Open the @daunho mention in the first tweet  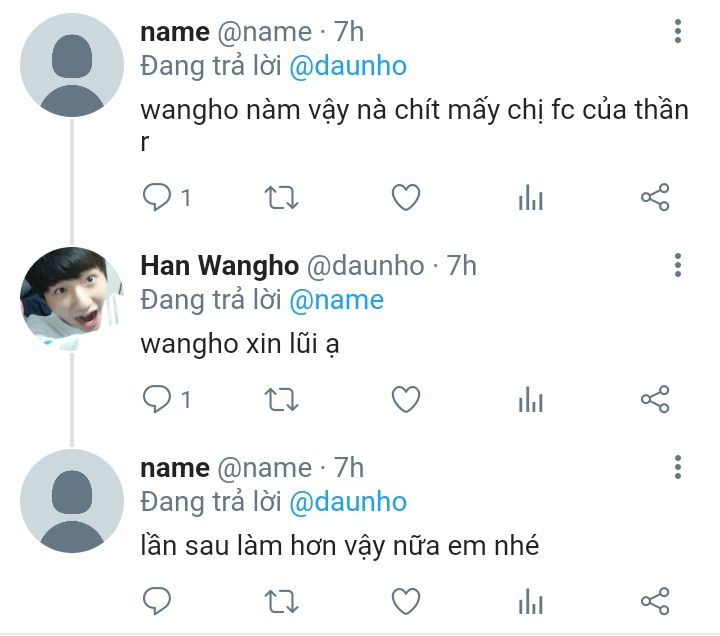point(348,66)
